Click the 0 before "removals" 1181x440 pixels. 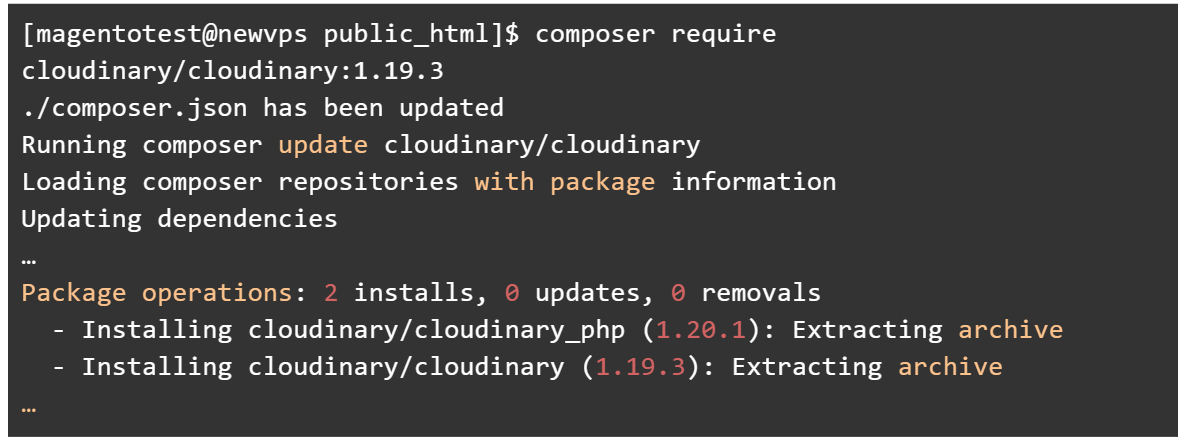tap(678, 293)
